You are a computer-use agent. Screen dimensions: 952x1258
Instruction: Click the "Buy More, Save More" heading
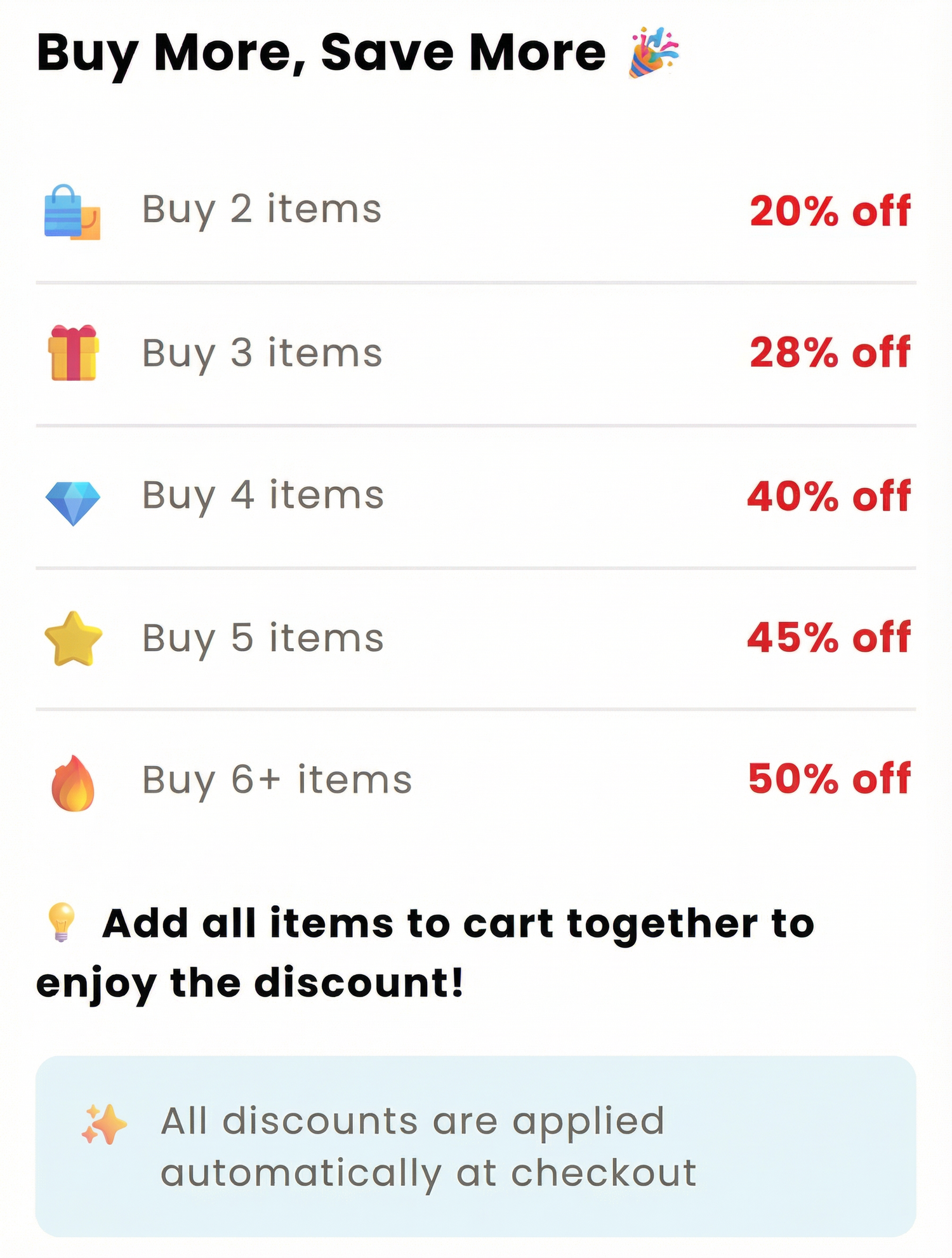pos(321,53)
